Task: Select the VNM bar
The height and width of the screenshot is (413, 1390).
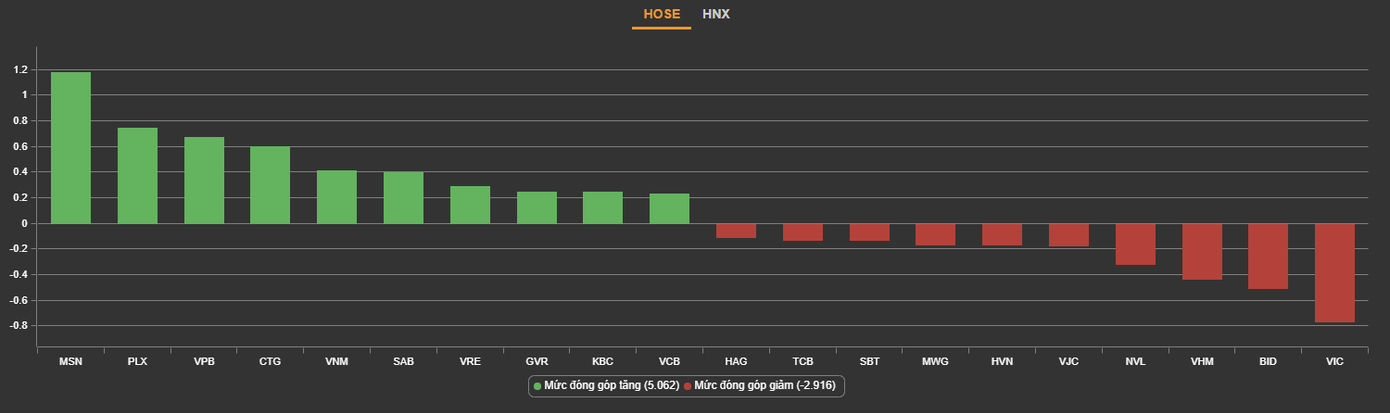Action: coord(337,197)
